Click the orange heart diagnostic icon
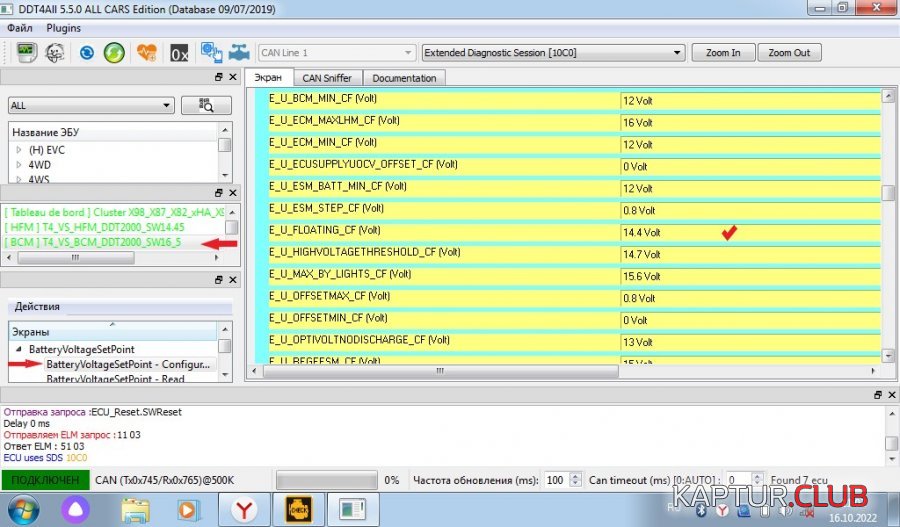 click(147, 53)
